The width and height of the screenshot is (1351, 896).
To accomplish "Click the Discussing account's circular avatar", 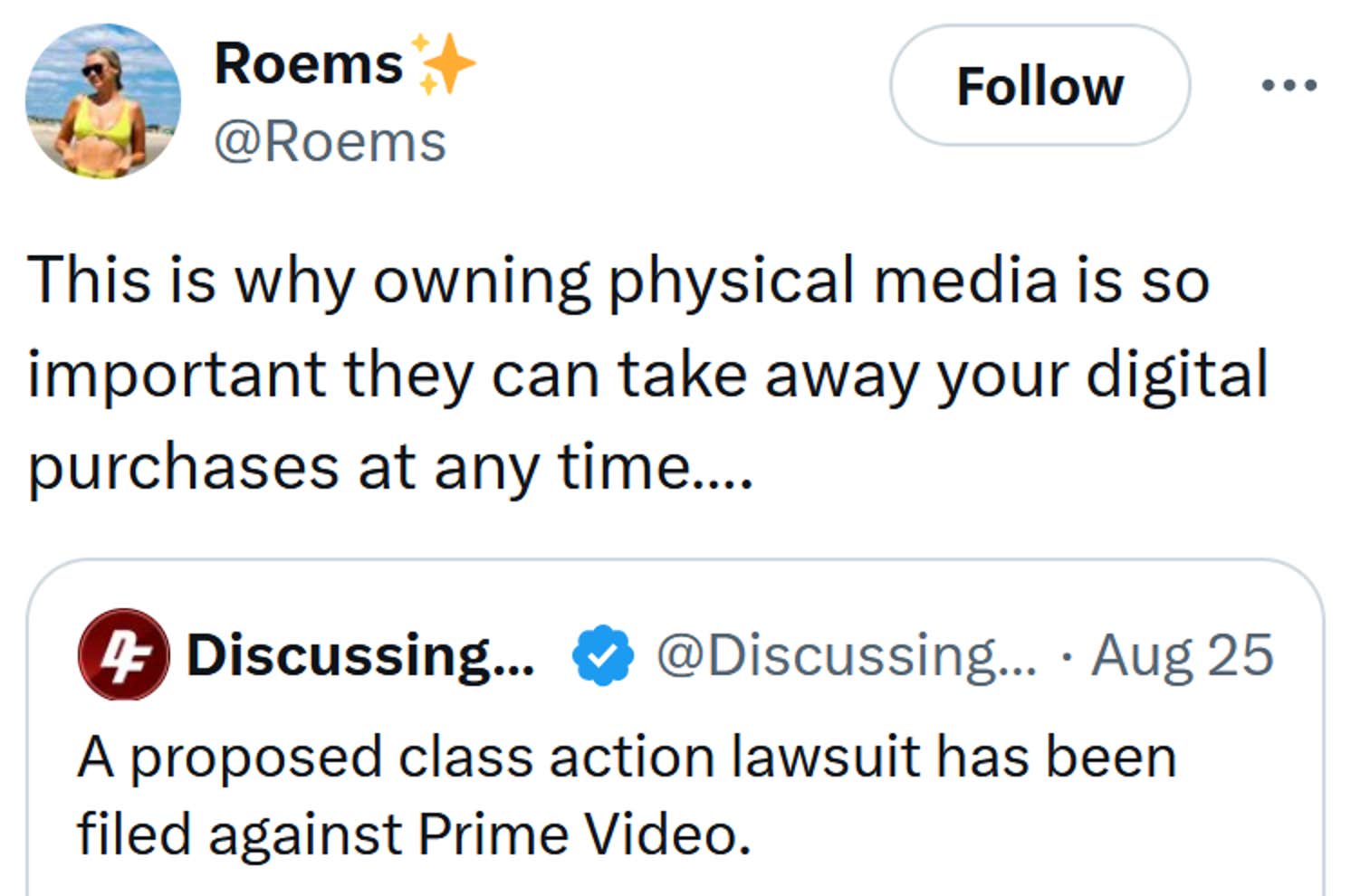I will pos(125,658).
